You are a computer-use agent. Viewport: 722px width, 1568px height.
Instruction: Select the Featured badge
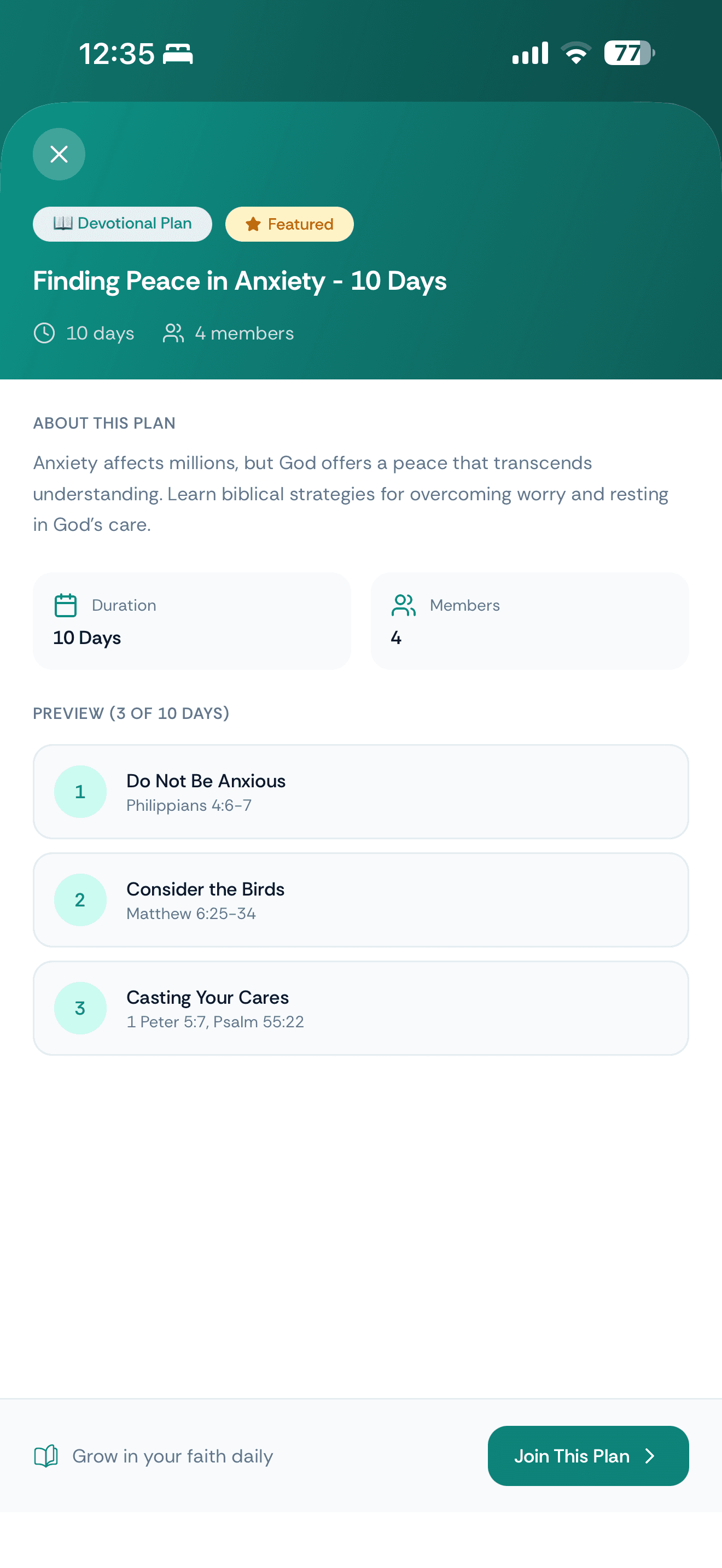(x=289, y=224)
